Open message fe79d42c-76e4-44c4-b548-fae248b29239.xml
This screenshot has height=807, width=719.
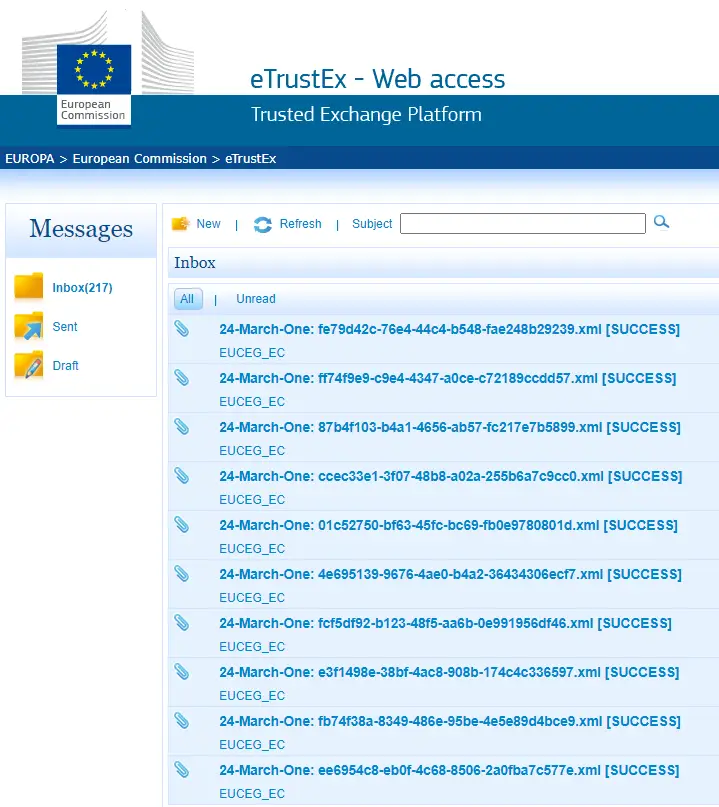pos(449,329)
